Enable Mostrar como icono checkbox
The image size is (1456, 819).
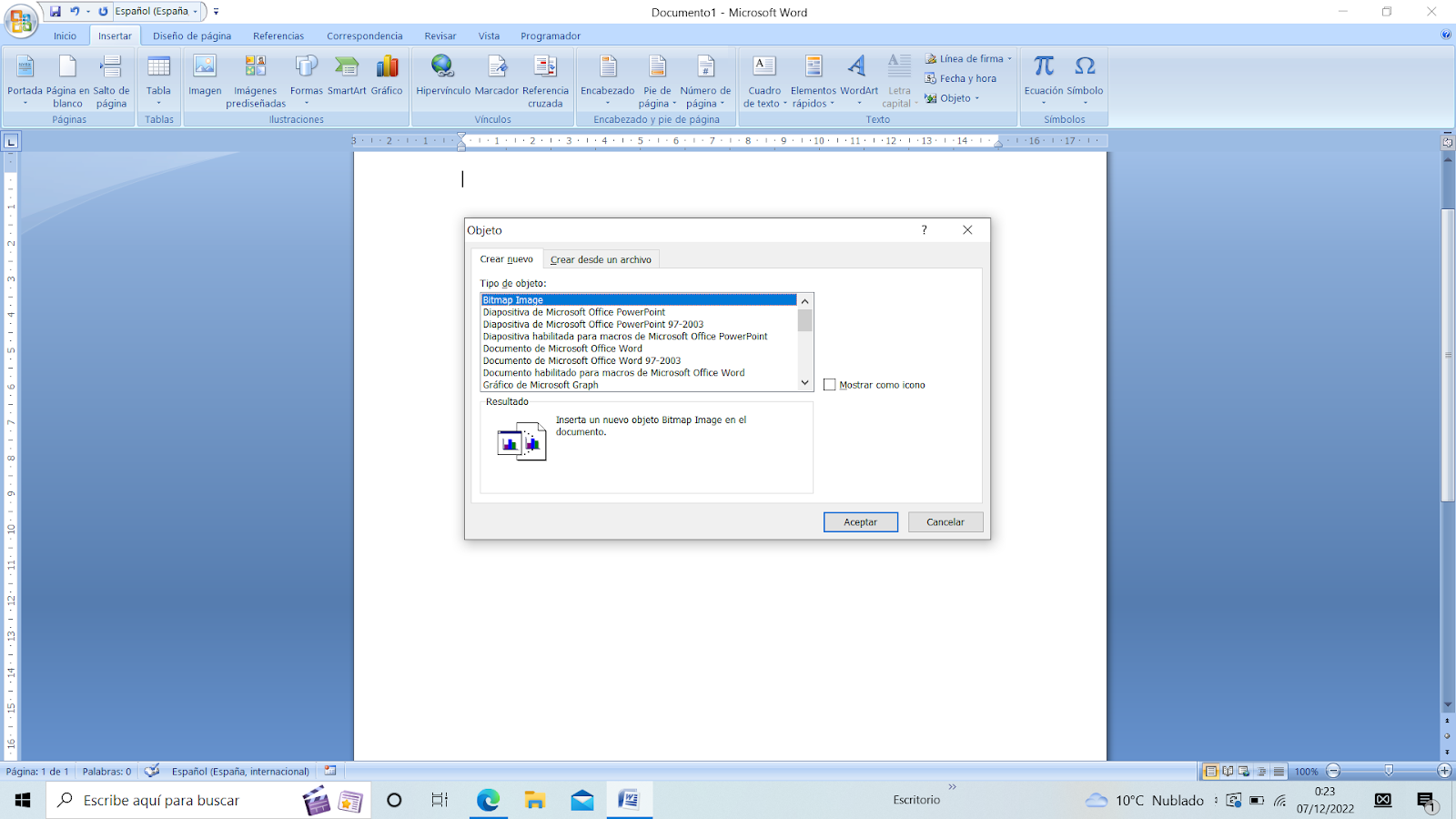(830, 385)
